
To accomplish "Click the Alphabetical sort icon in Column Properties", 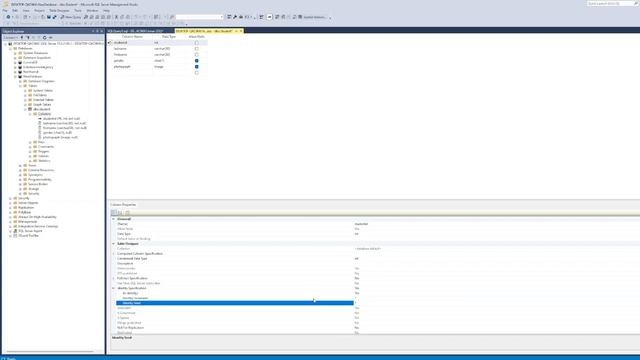I will (x=120, y=212).
